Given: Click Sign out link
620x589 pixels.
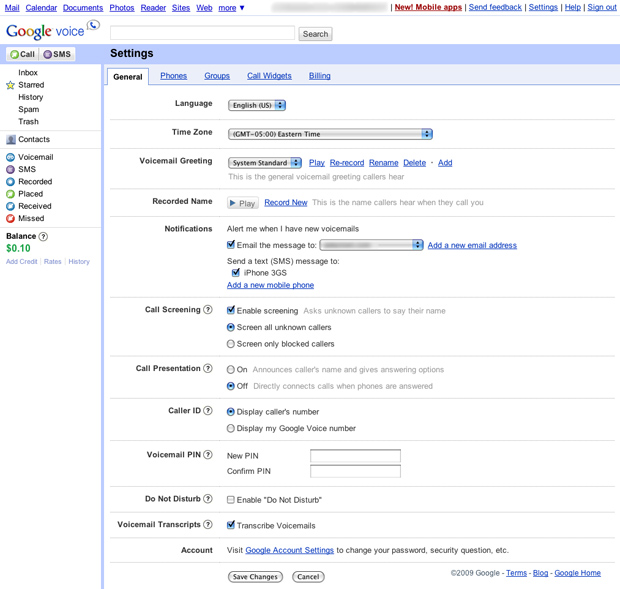Looking at the screenshot, I should pos(602,8).
